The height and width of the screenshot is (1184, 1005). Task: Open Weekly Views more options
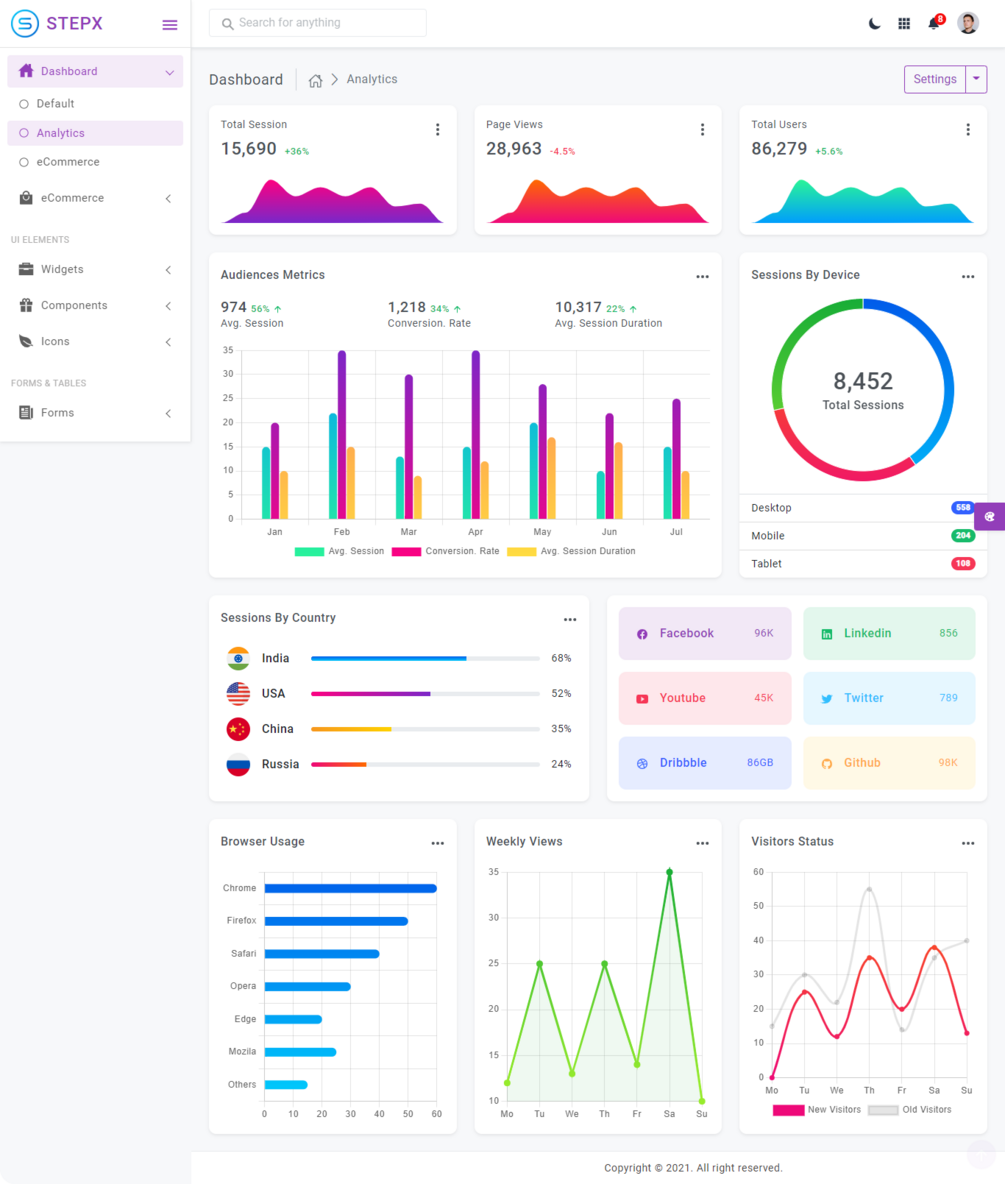tap(702, 843)
